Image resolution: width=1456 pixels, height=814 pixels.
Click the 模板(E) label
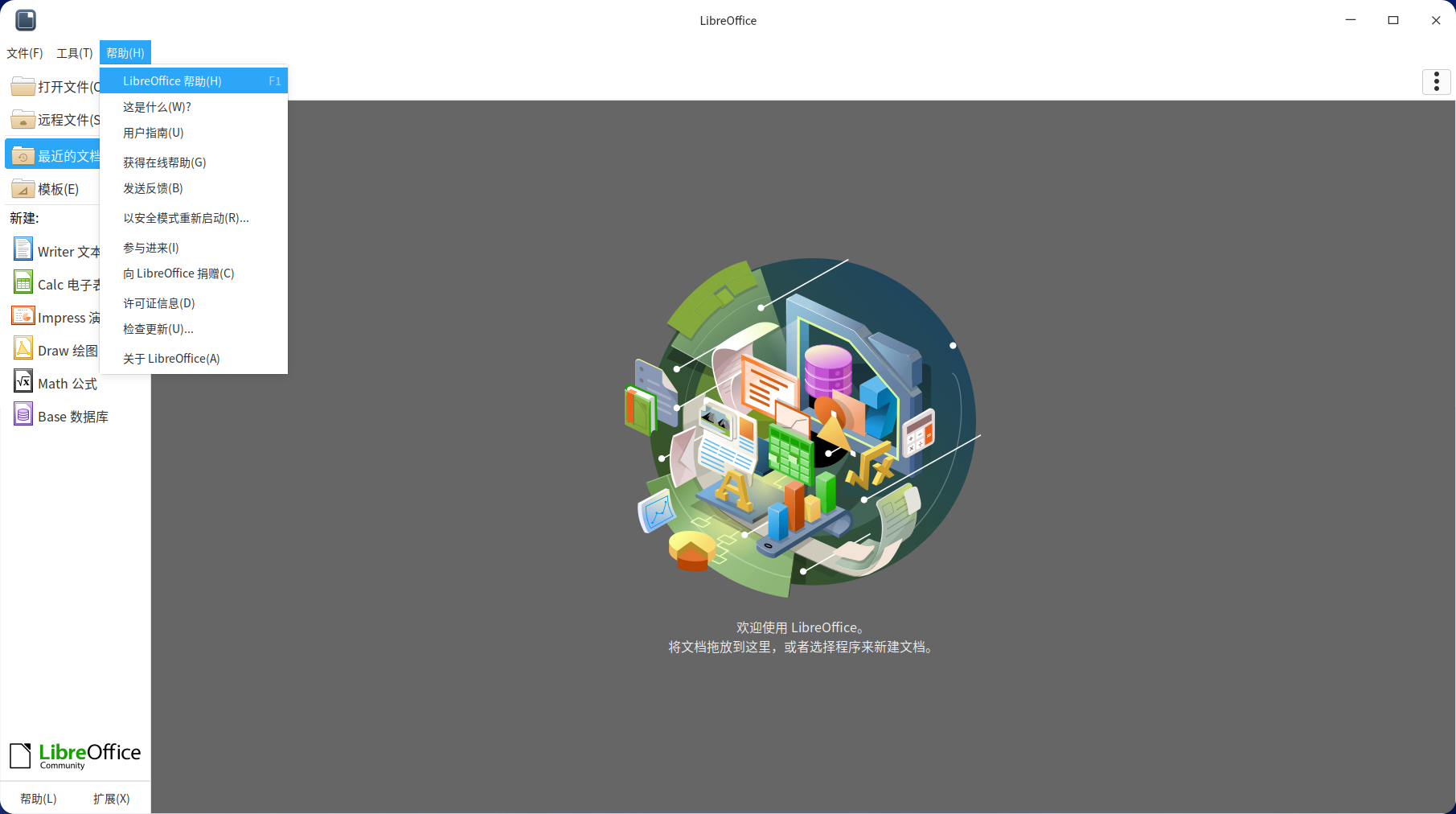click(59, 190)
